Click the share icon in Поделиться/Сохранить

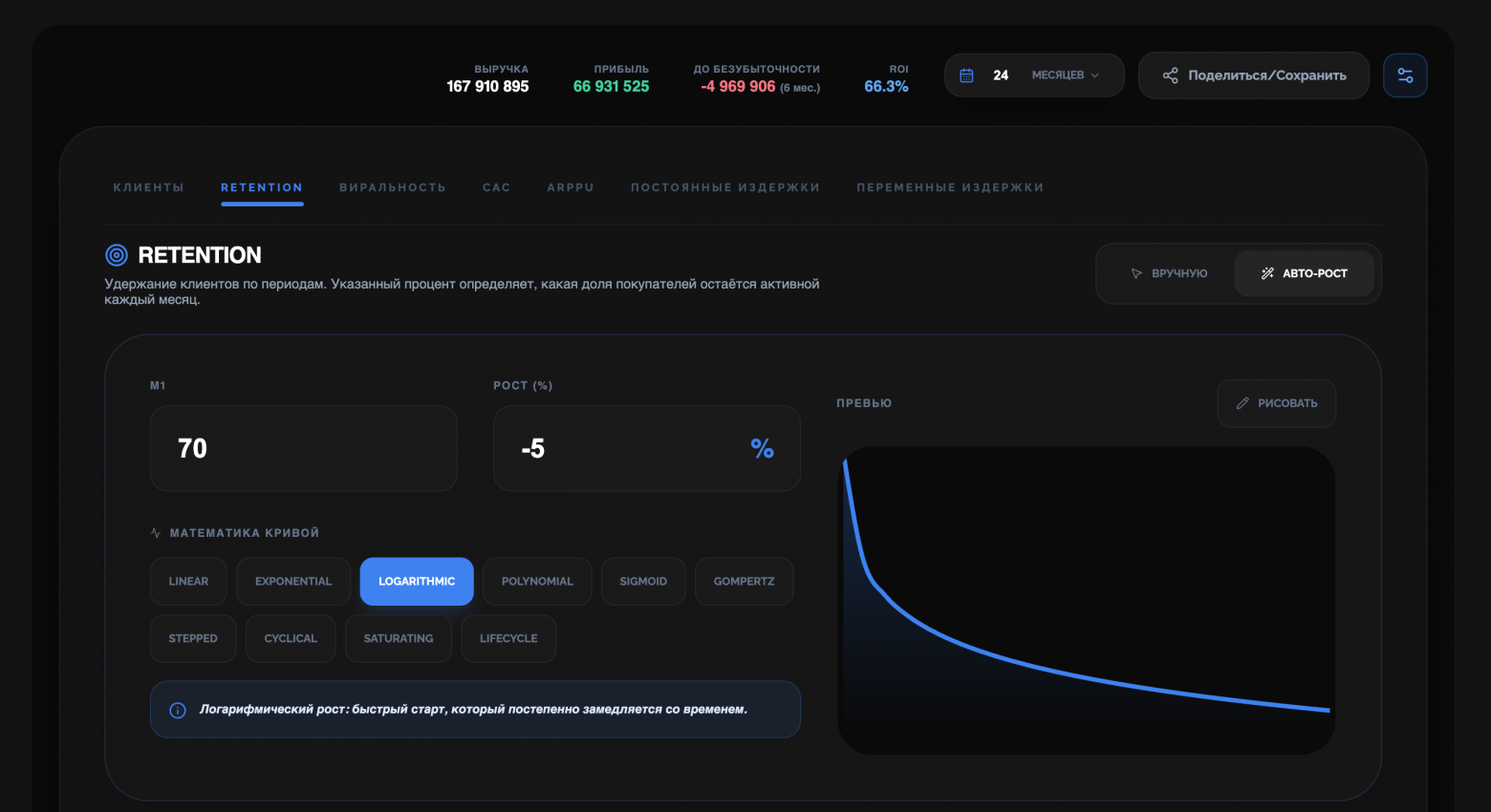click(x=1170, y=75)
